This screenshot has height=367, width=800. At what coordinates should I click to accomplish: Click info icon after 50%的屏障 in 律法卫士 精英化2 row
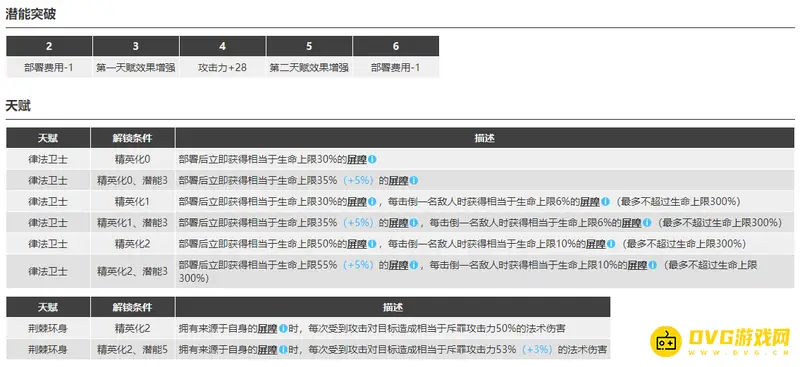pyautogui.click(x=372, y=244)
